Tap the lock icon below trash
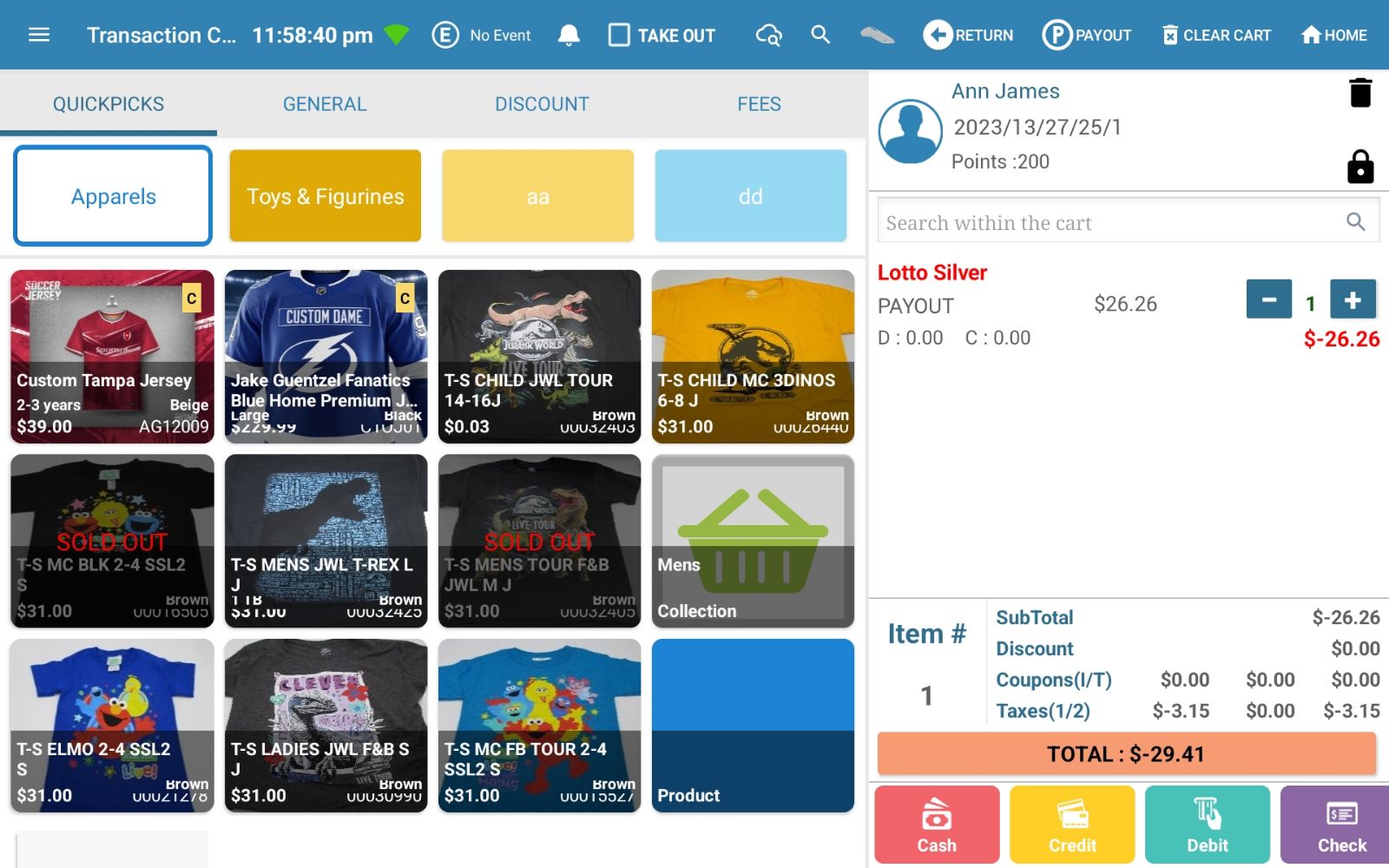This screenshot has width=1389, height=868. pyautogui.click(x=1360, y=166)
